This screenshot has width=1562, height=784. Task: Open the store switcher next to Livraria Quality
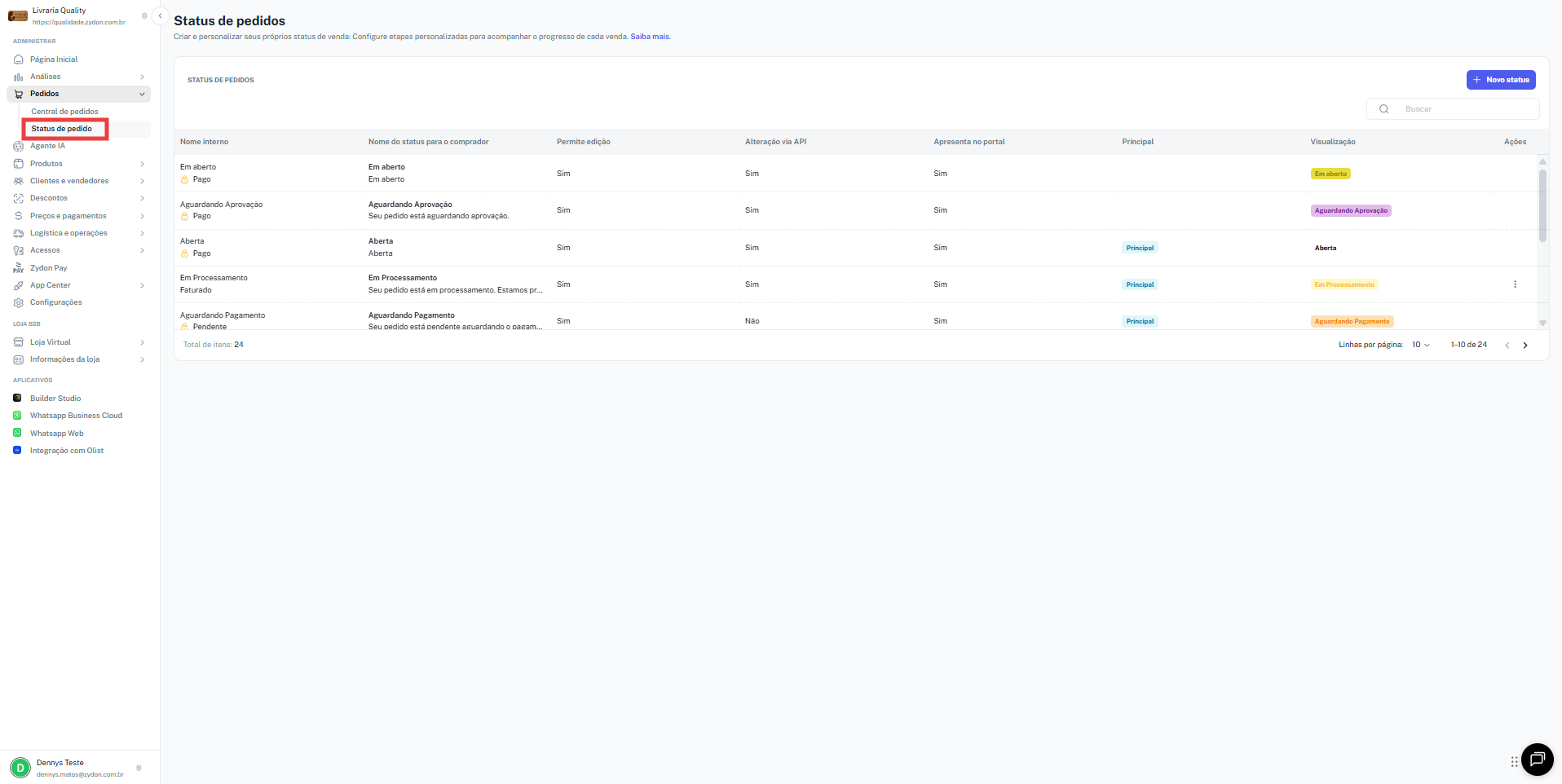[144, 15]
